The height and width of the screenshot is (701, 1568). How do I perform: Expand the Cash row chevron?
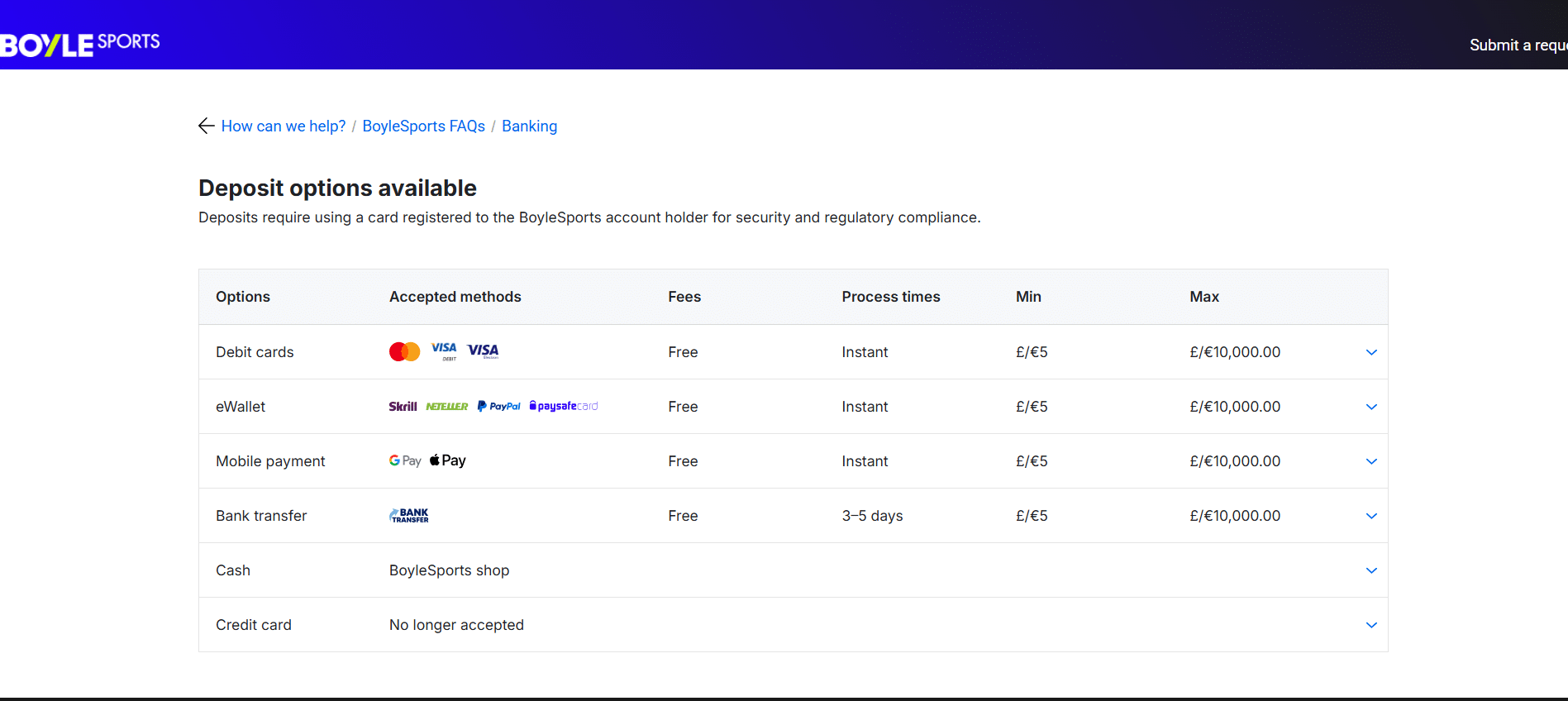point(1371,570)
